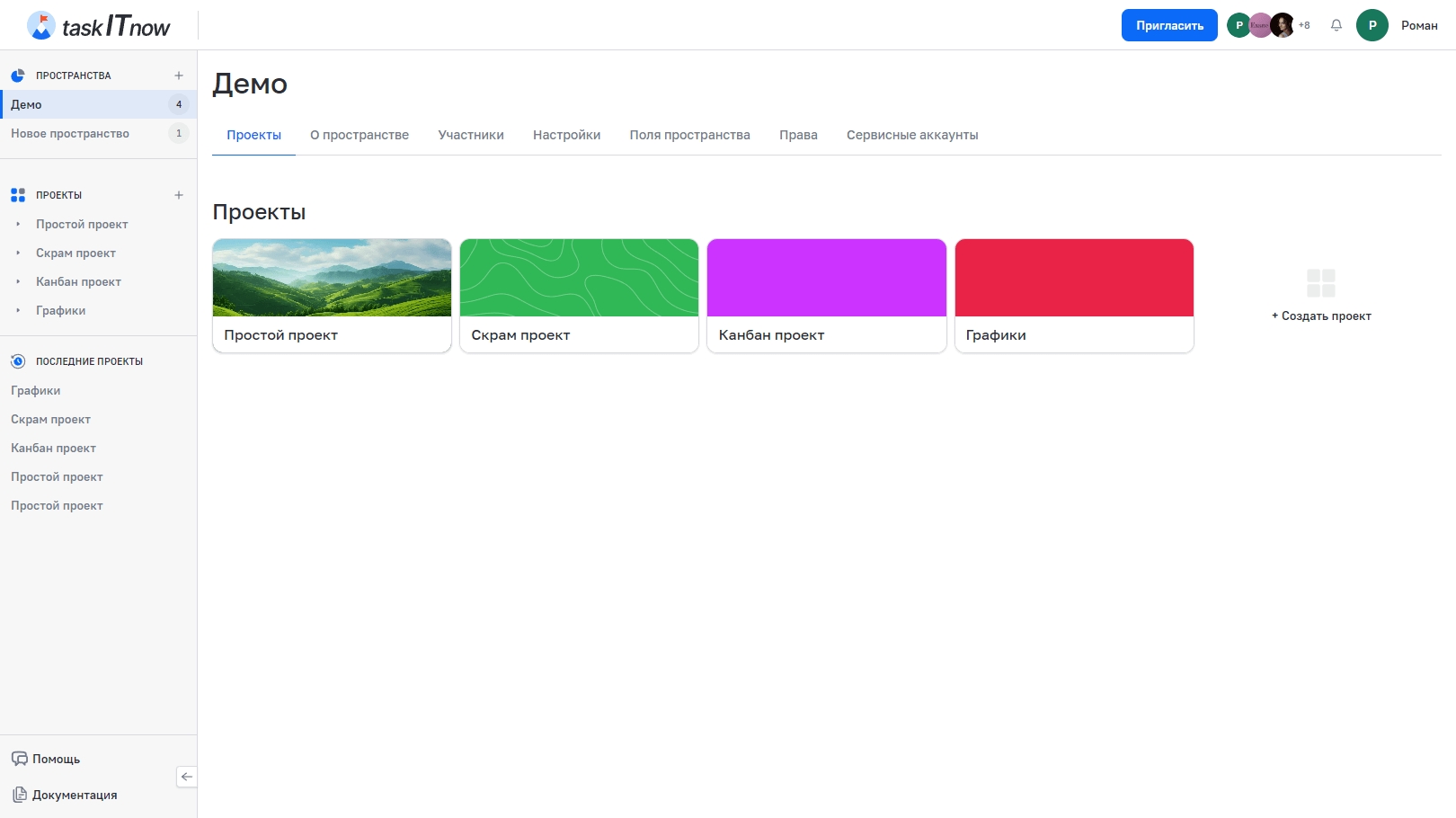The image size is (1456, 818).
Task: Open Роман user profile avatar
Action: pyautogui.click(x=1372, y=25)
